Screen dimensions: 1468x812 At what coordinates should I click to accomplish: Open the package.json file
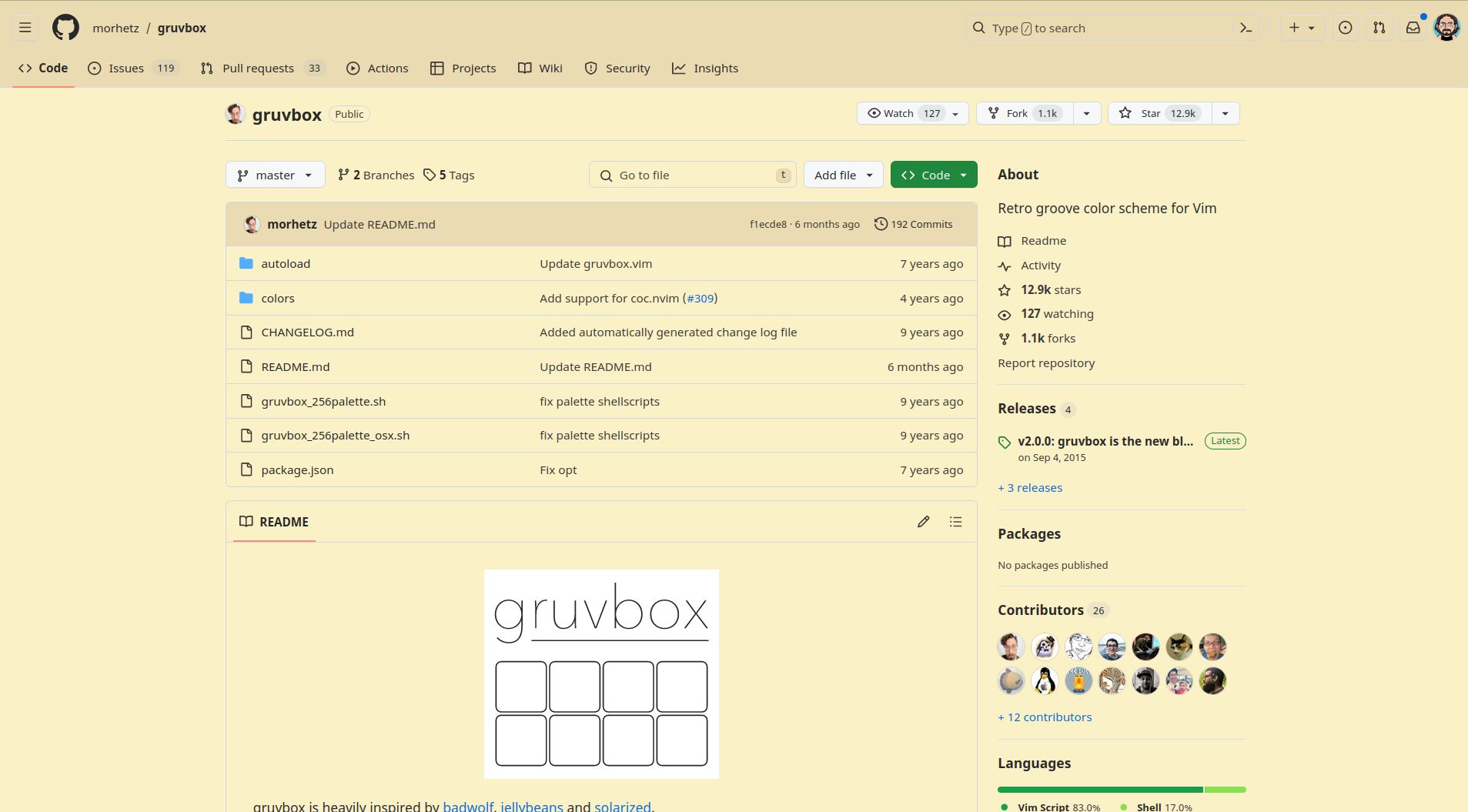(x=297, y=469)
